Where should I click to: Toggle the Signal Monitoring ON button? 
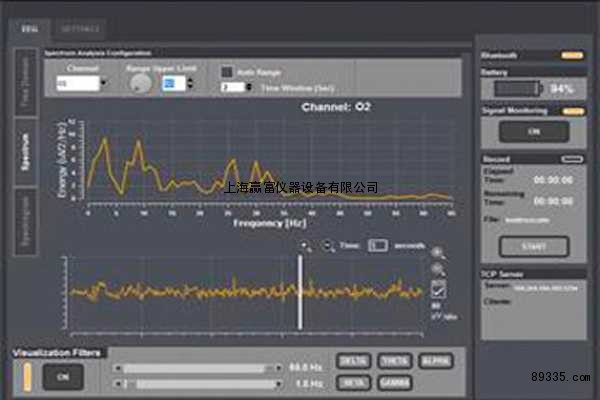(533, 131)
